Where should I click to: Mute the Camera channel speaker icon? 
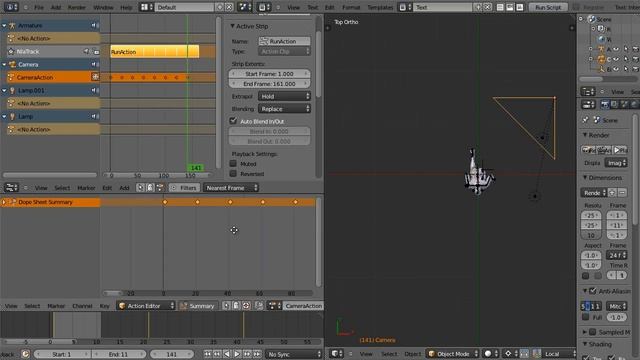click(x=95, y=64)
